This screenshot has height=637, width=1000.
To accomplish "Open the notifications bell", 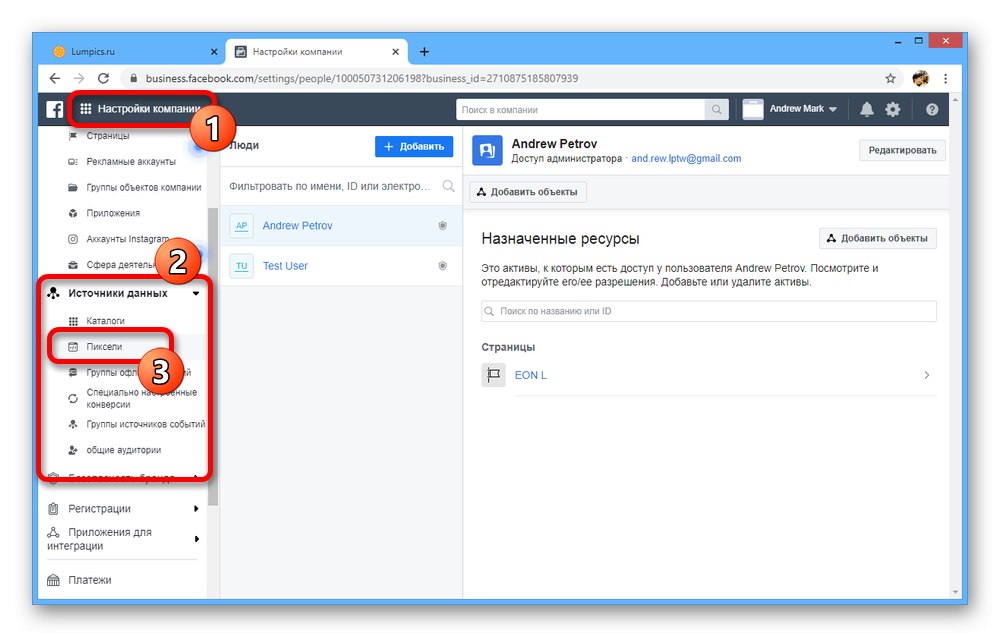I will coord(866,109).
